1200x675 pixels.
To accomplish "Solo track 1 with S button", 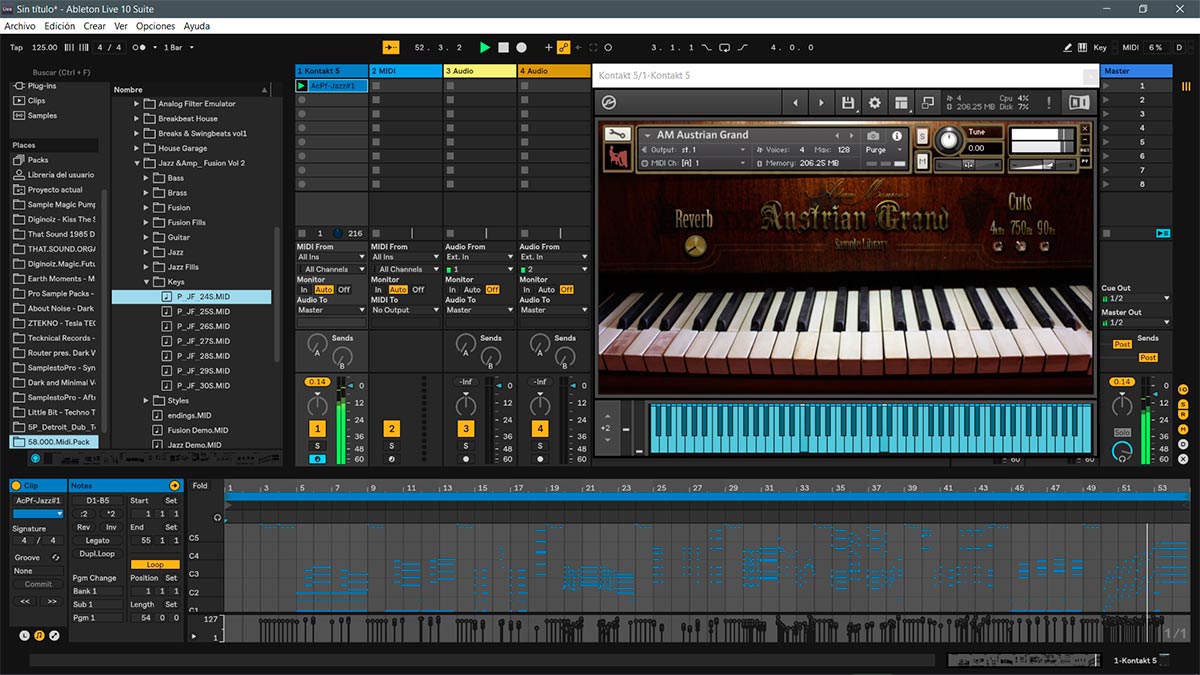I will point(317,446).
